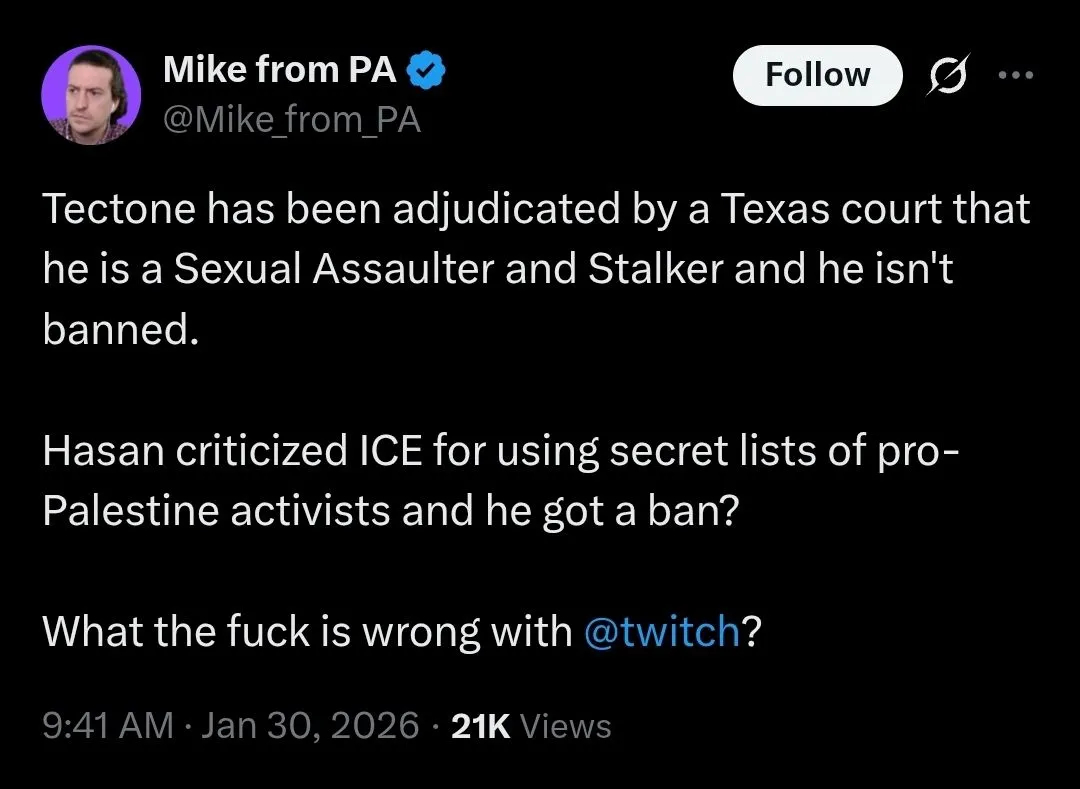Click the word Hasan in the tweet
The width and height of the screenshot is (1080, 789).
[102, 451]
